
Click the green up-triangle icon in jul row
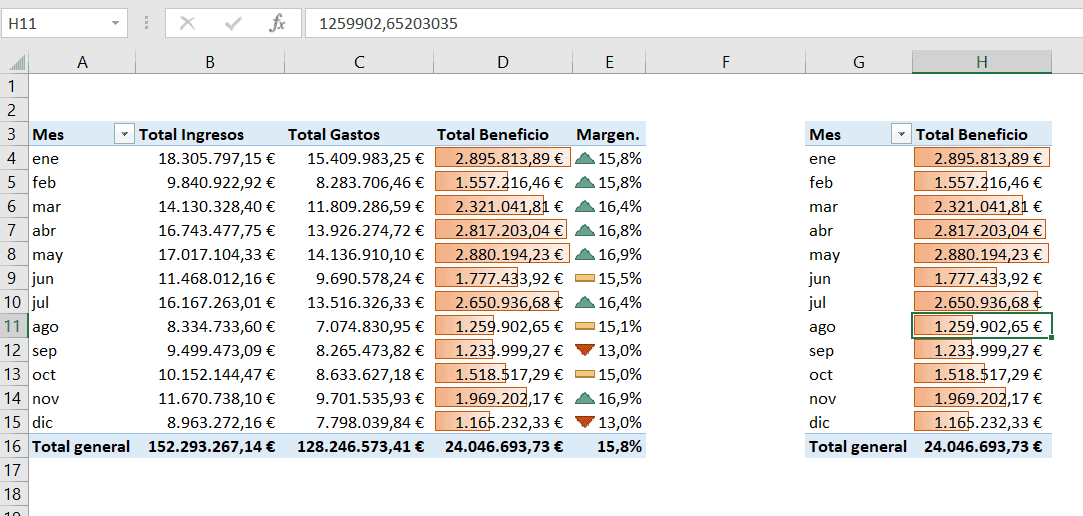tap(584, 302)
